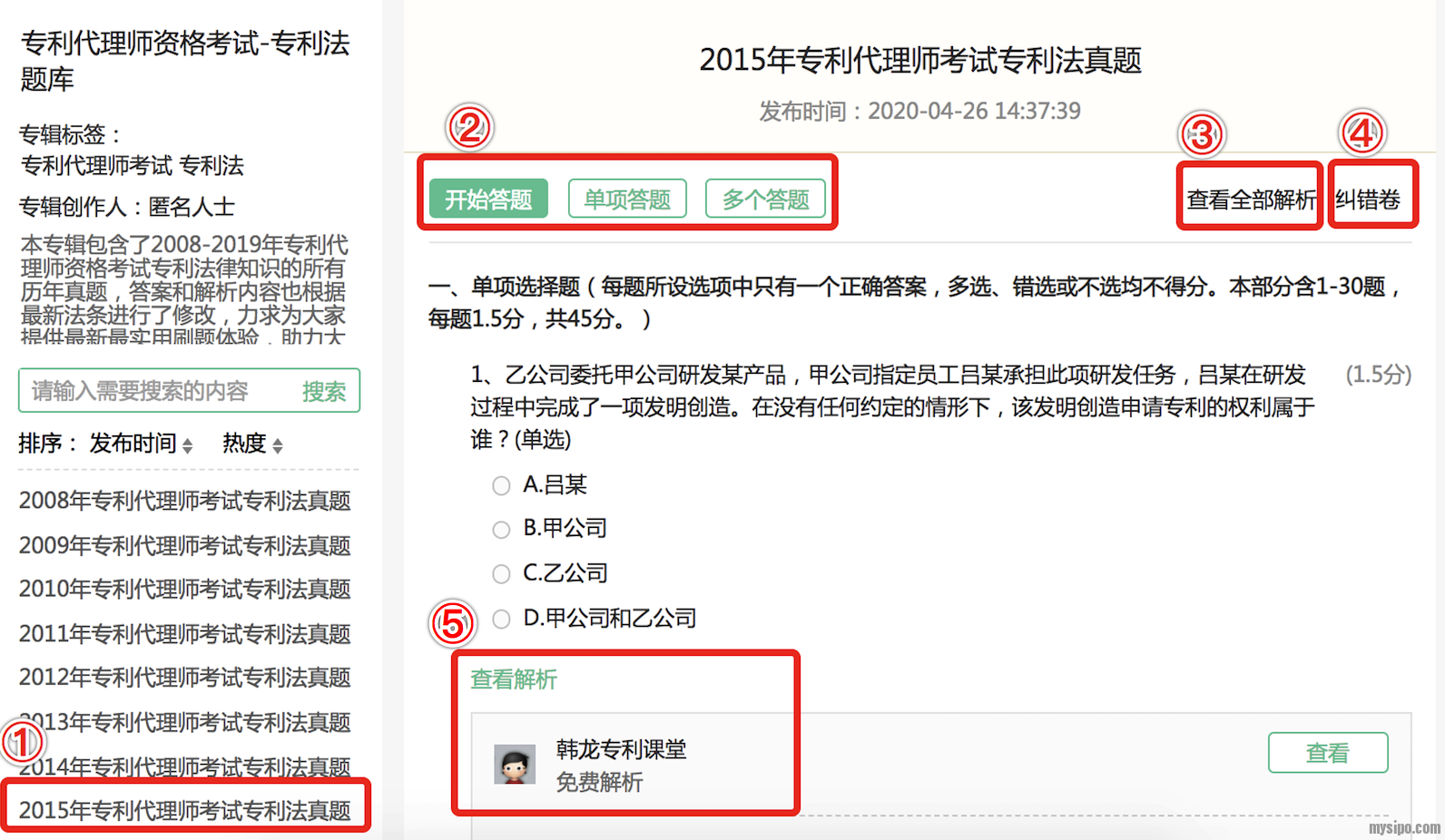This screenshot has height=840, width=1445.
Task: Click the 查看 button for free analysis
Action: [1327, 753]
